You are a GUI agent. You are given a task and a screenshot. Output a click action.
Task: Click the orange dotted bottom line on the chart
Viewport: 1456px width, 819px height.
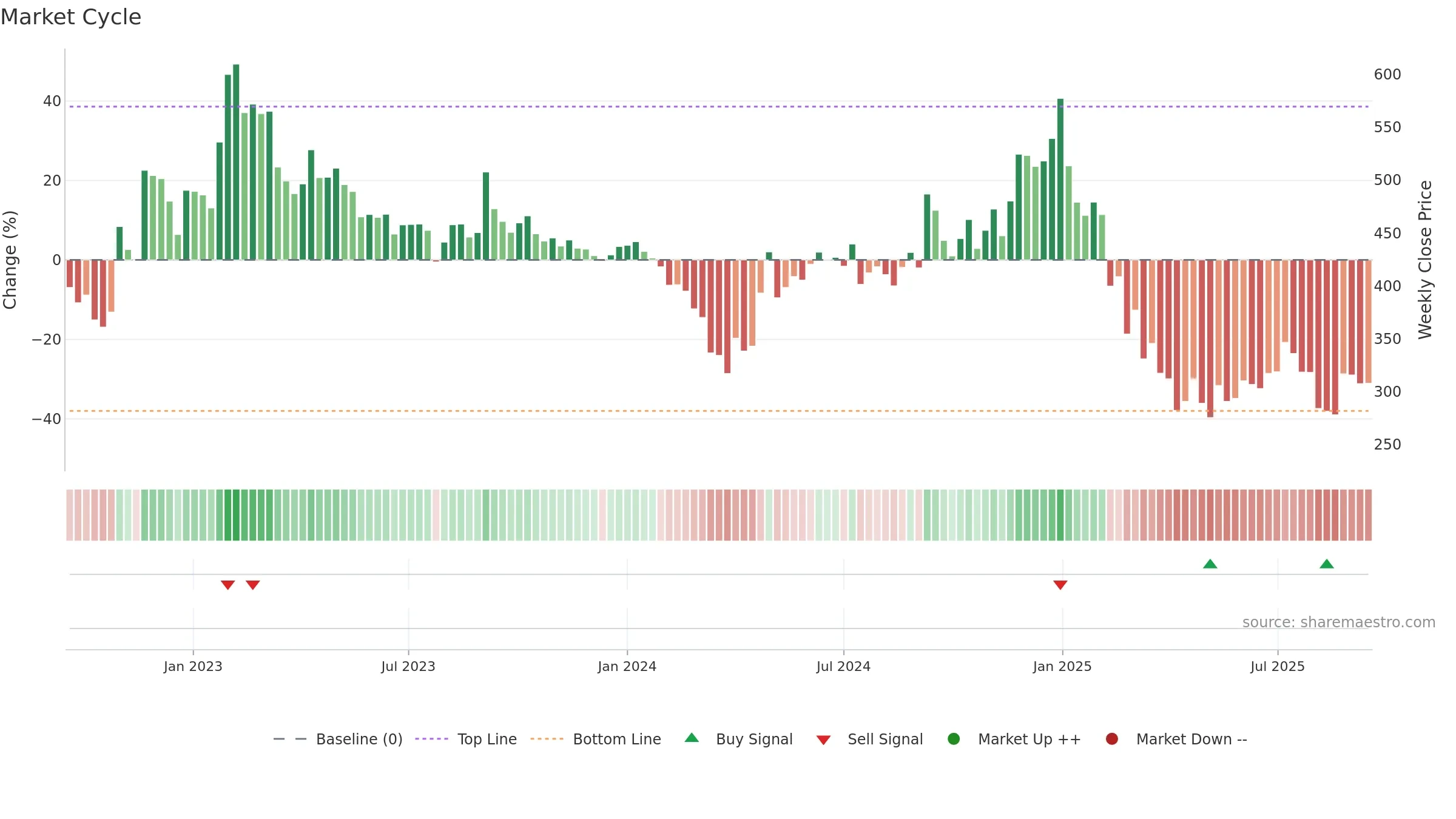pos(719,411)
